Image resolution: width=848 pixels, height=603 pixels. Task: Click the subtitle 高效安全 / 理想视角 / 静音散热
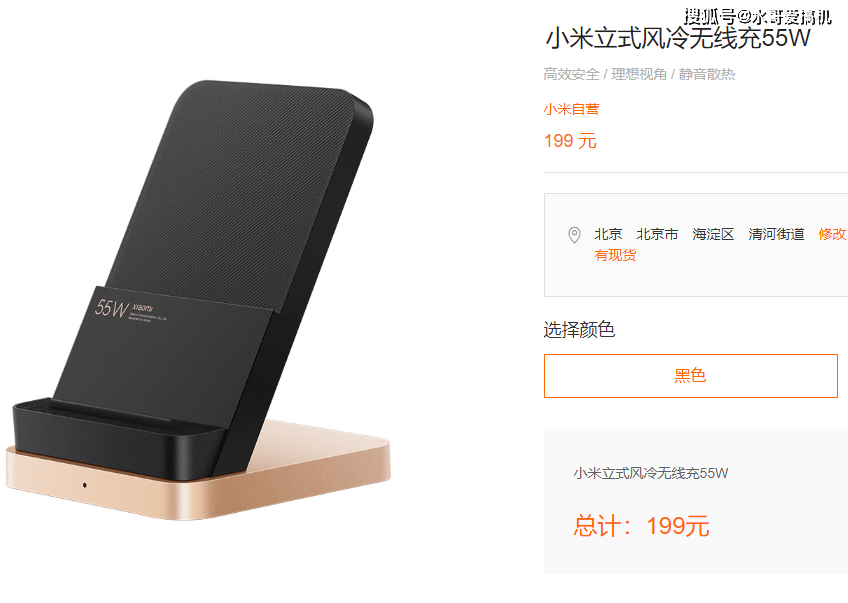(x=639, y=74)
